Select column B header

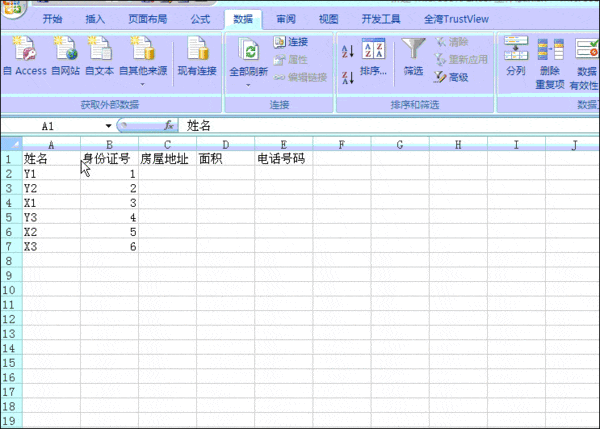(x=109, y=145)
